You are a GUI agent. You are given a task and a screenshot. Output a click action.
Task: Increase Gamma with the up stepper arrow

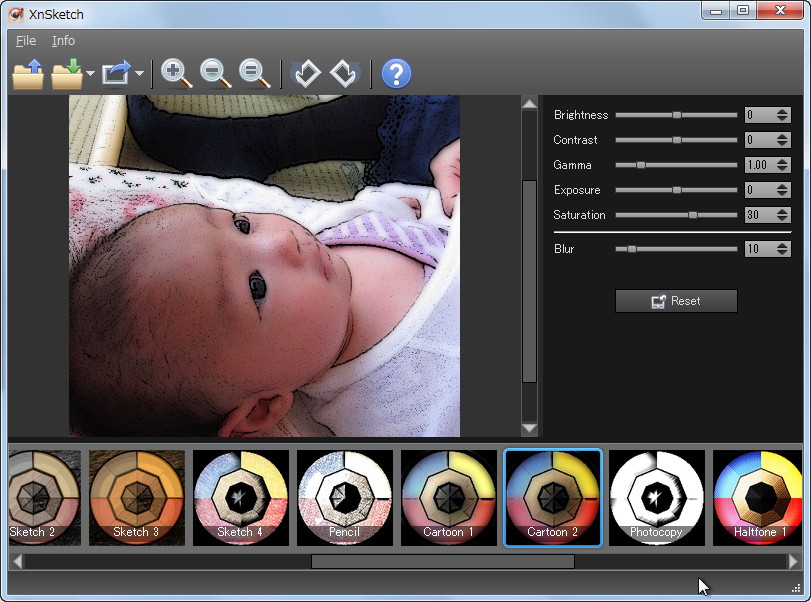point(782,161)
